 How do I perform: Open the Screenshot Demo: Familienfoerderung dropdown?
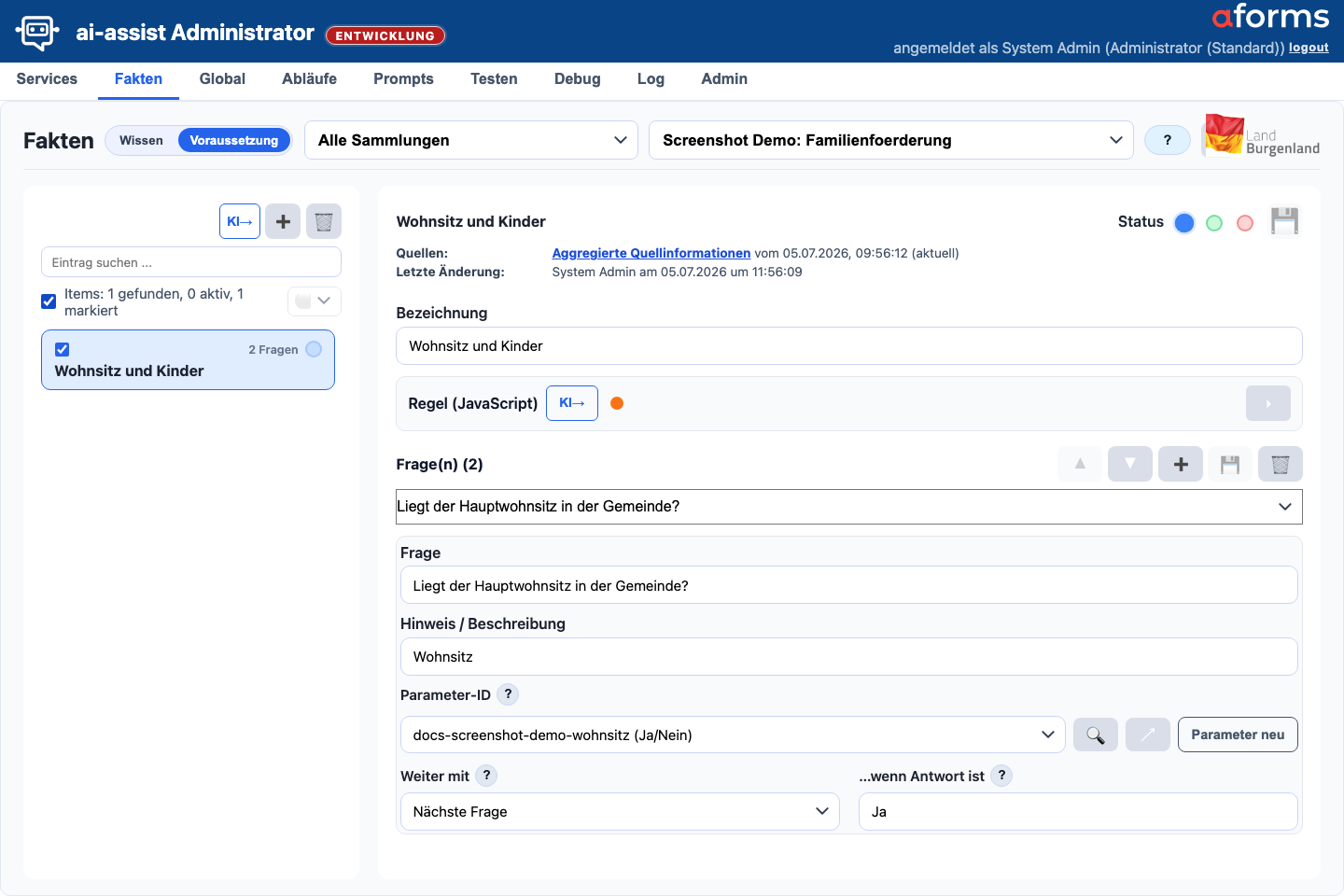coord(891,140)
